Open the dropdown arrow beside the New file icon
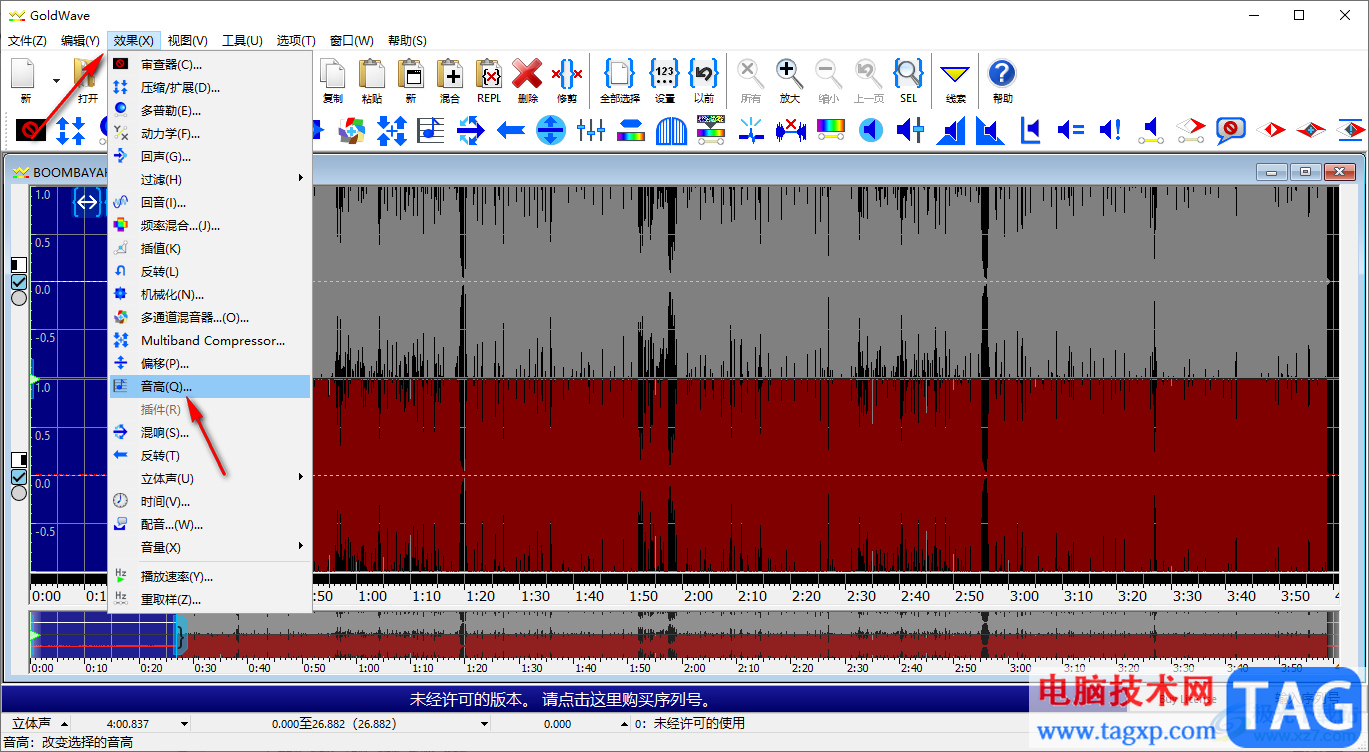This screenshot has height=752, width=1369. (x=56, y=81)
